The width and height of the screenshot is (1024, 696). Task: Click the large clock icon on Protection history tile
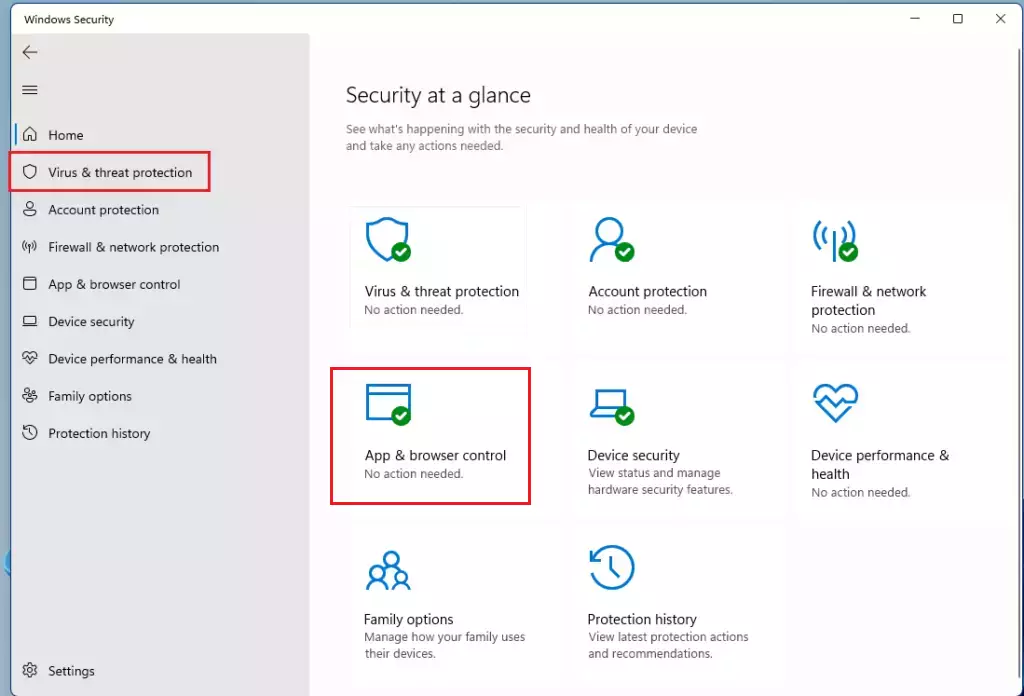611,567
